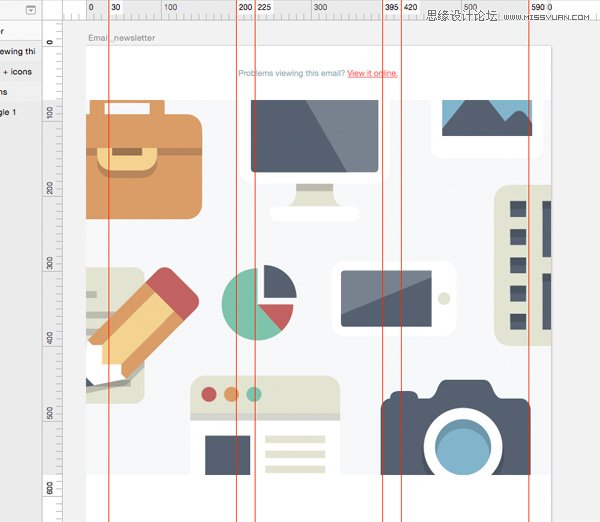600x522 pixels.
Task: Select the camera icon on canvas
Action: click(456, 427)
